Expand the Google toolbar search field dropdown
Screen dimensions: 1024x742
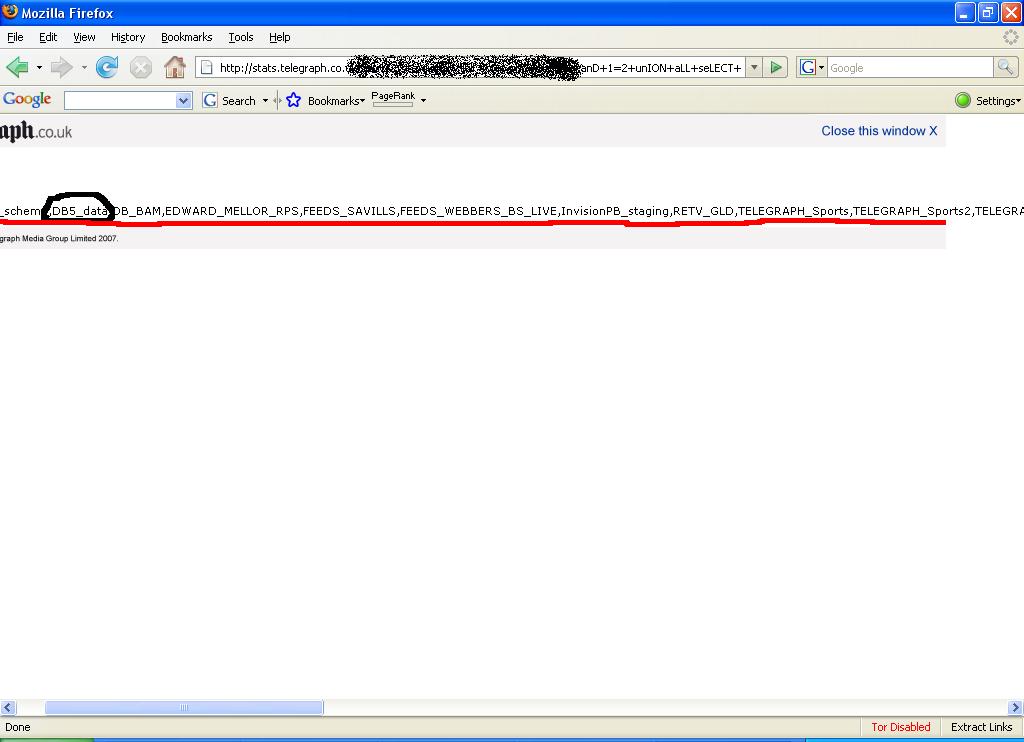pyautogui.click(x=184, y=101)
